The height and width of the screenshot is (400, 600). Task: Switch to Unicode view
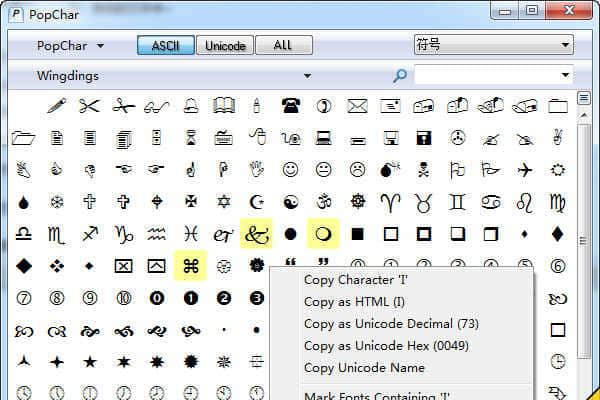click(225, 46)
